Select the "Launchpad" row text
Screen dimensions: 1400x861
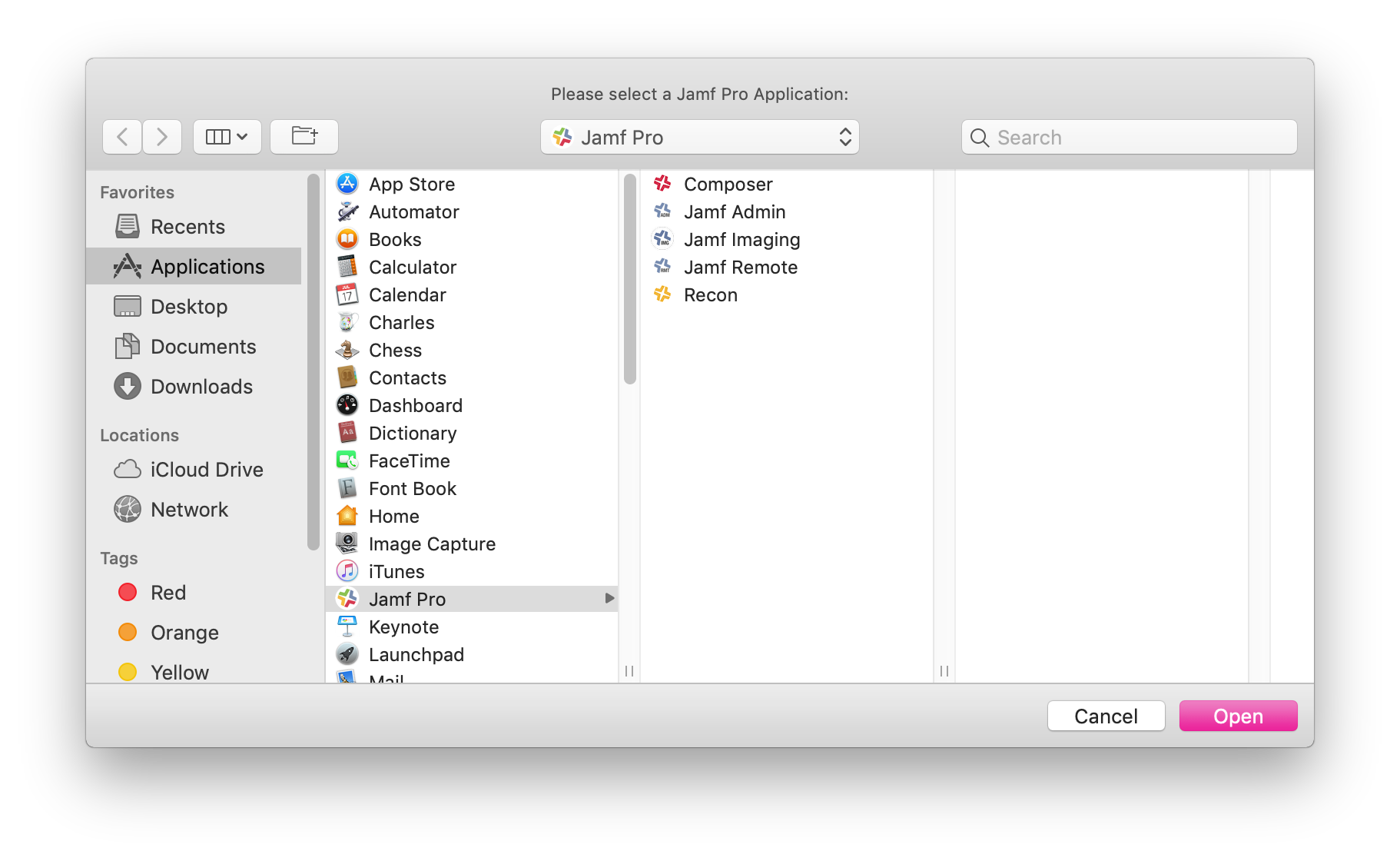pos(416,655)
